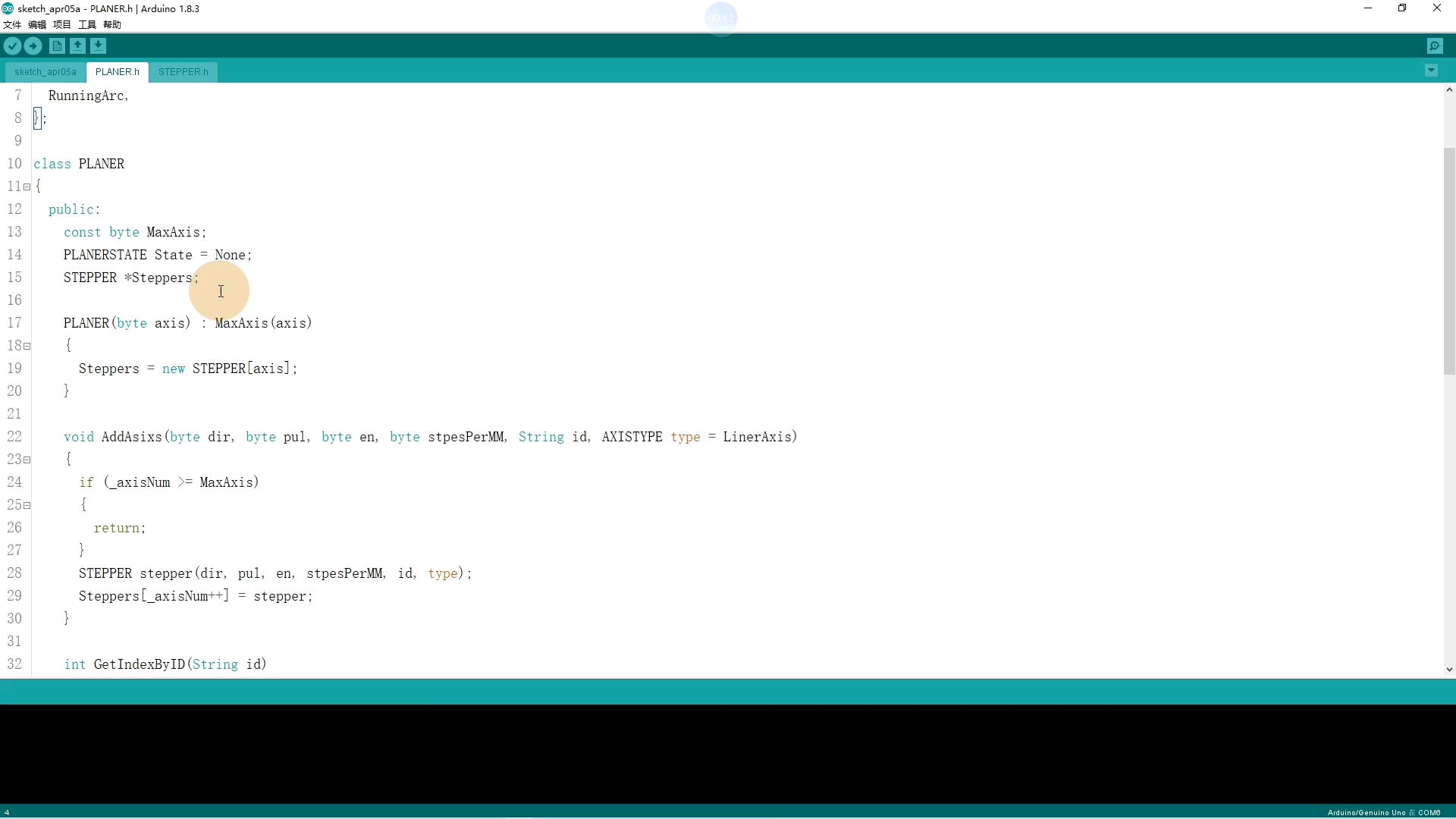This screenshot has height=819, width=1456.
Task: Switch to the STEPPER.h tab
Action: click(x=183, y=72)
